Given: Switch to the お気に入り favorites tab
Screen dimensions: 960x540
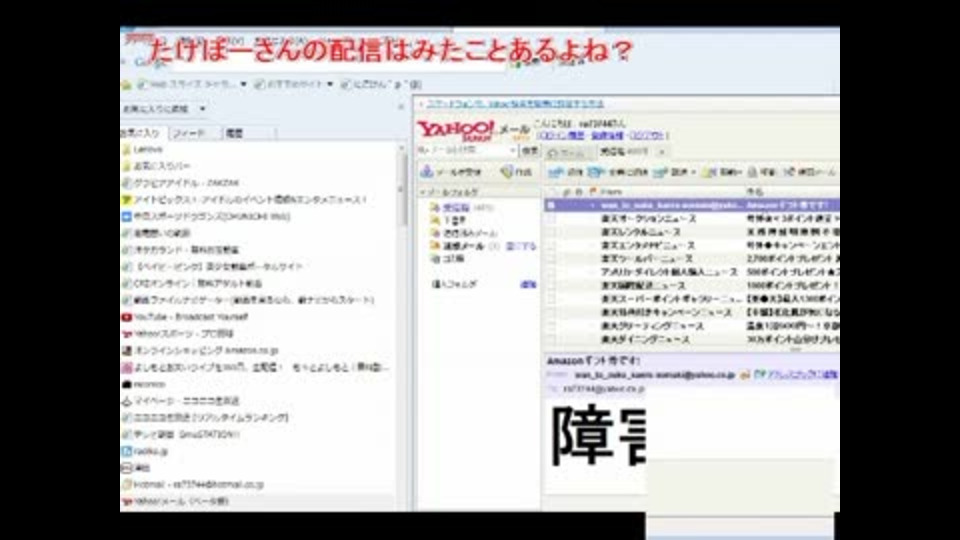Looking at the screenshot, I should (141, 133).
